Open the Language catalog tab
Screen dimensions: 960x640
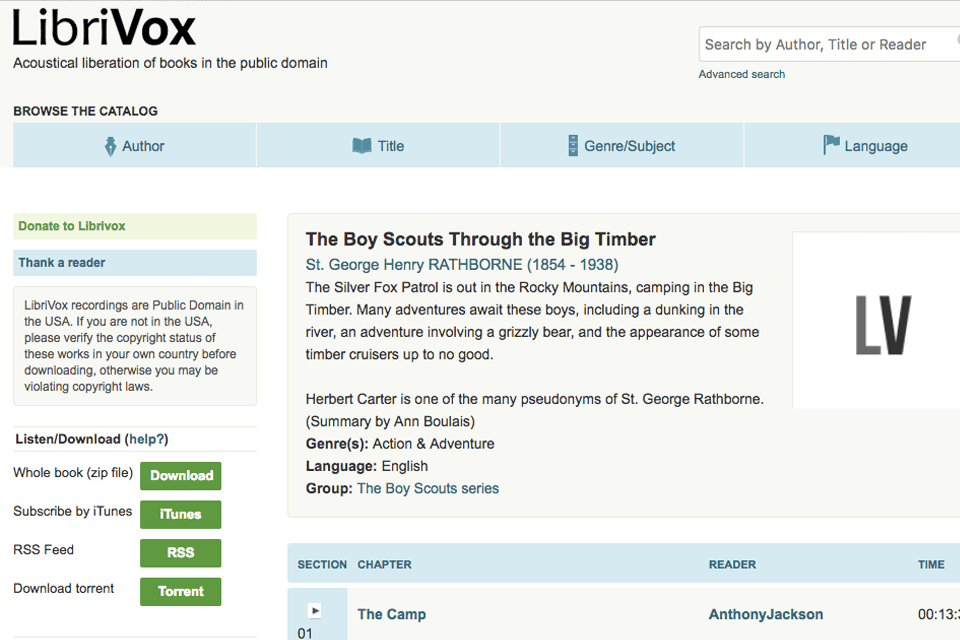(x=875, y=146)
